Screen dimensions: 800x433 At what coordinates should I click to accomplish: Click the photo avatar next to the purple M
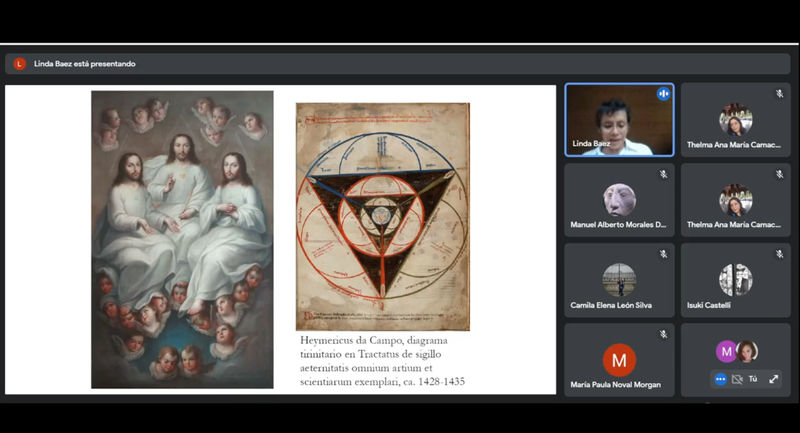point(747,351)
